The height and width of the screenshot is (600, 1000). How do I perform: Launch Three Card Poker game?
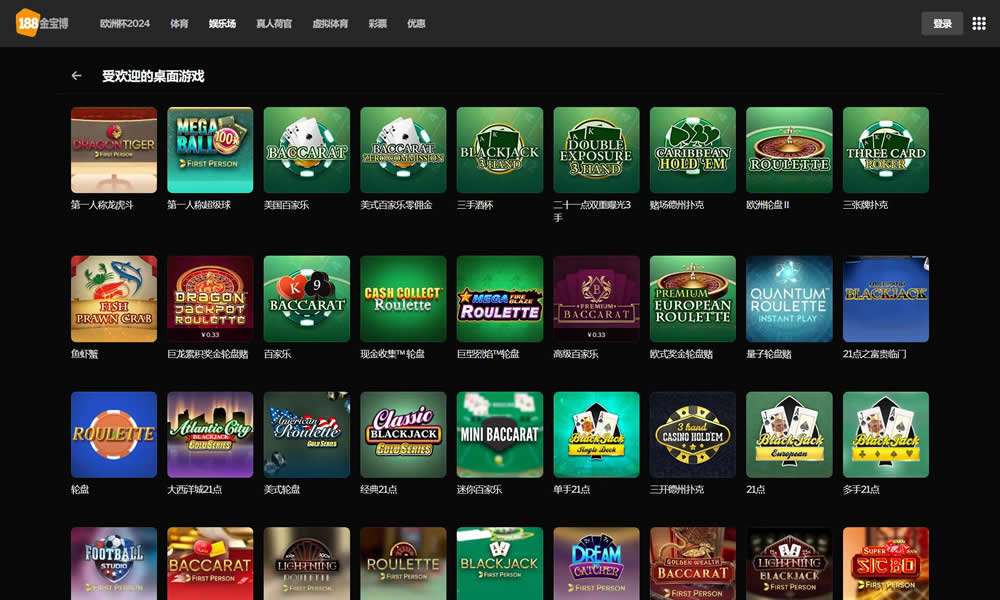click(x=886, y=150)
